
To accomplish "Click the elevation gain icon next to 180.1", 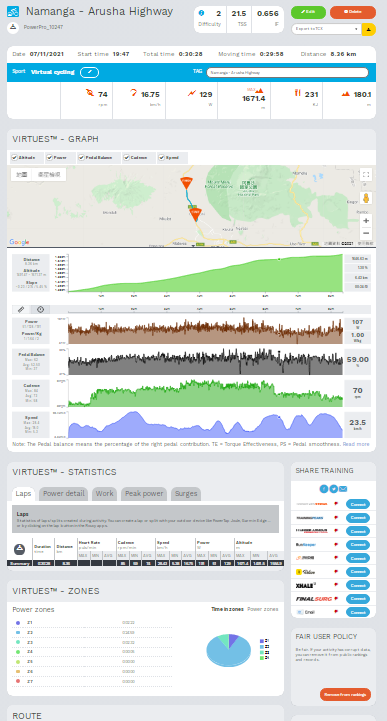I will tap(346, 94).
